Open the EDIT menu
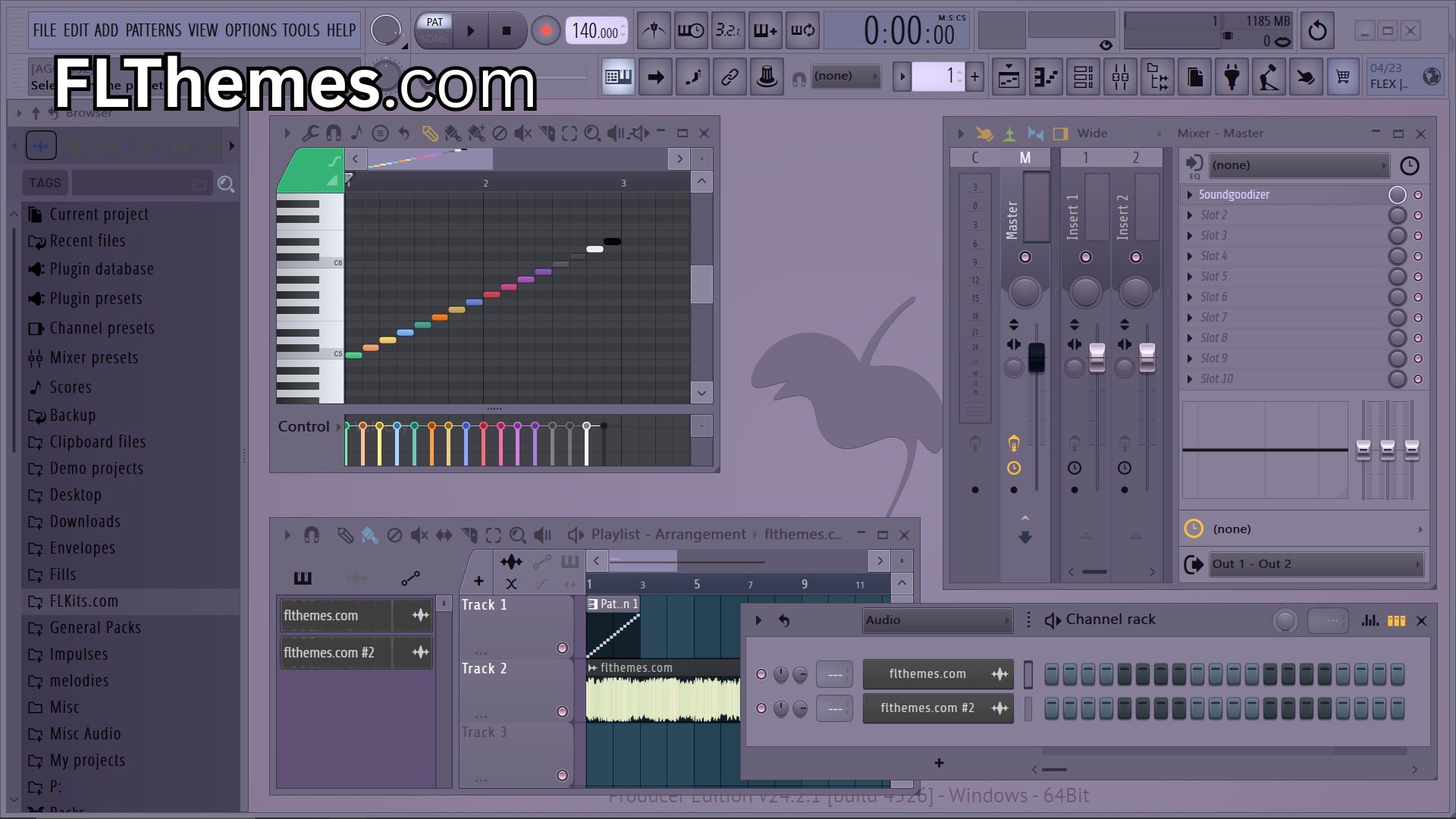Screen dimensions: 1456x819 coord(76,30)
